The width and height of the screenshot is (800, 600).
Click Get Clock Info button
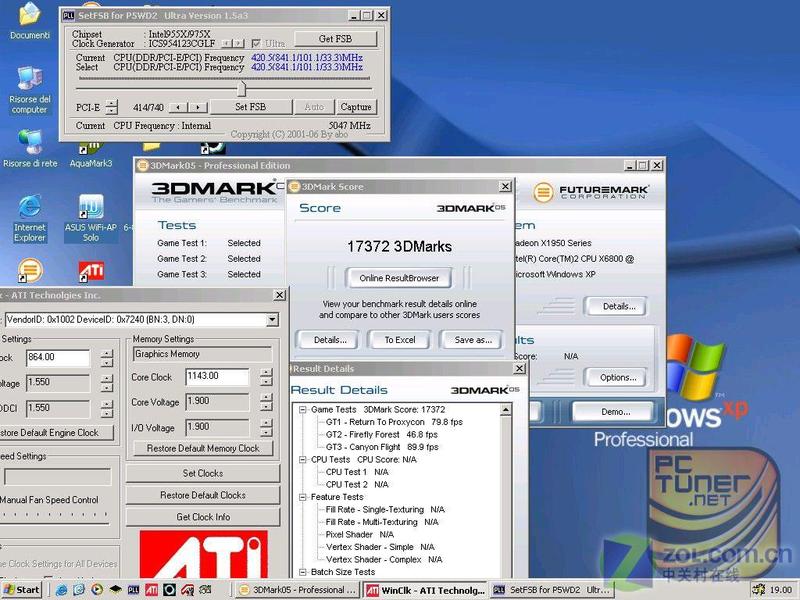click(x=203, y=517)
